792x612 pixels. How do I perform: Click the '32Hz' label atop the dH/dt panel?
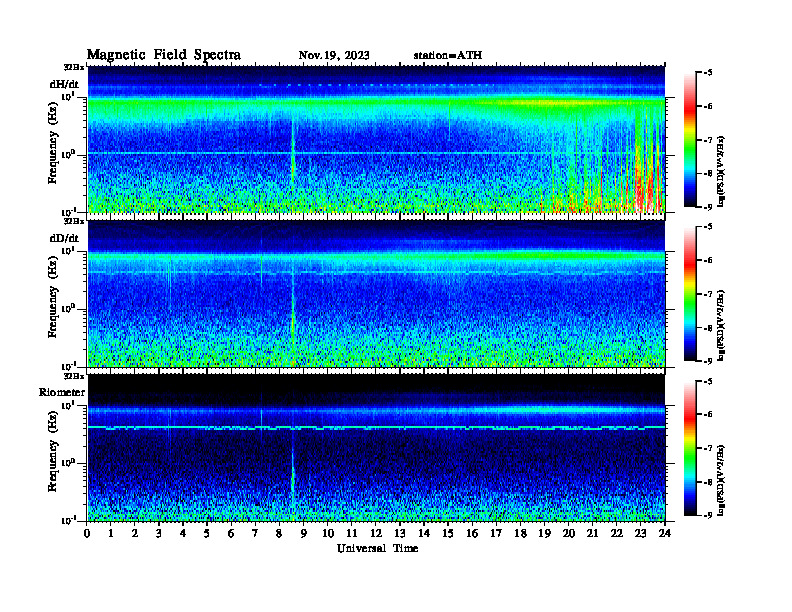click(73, 67)
